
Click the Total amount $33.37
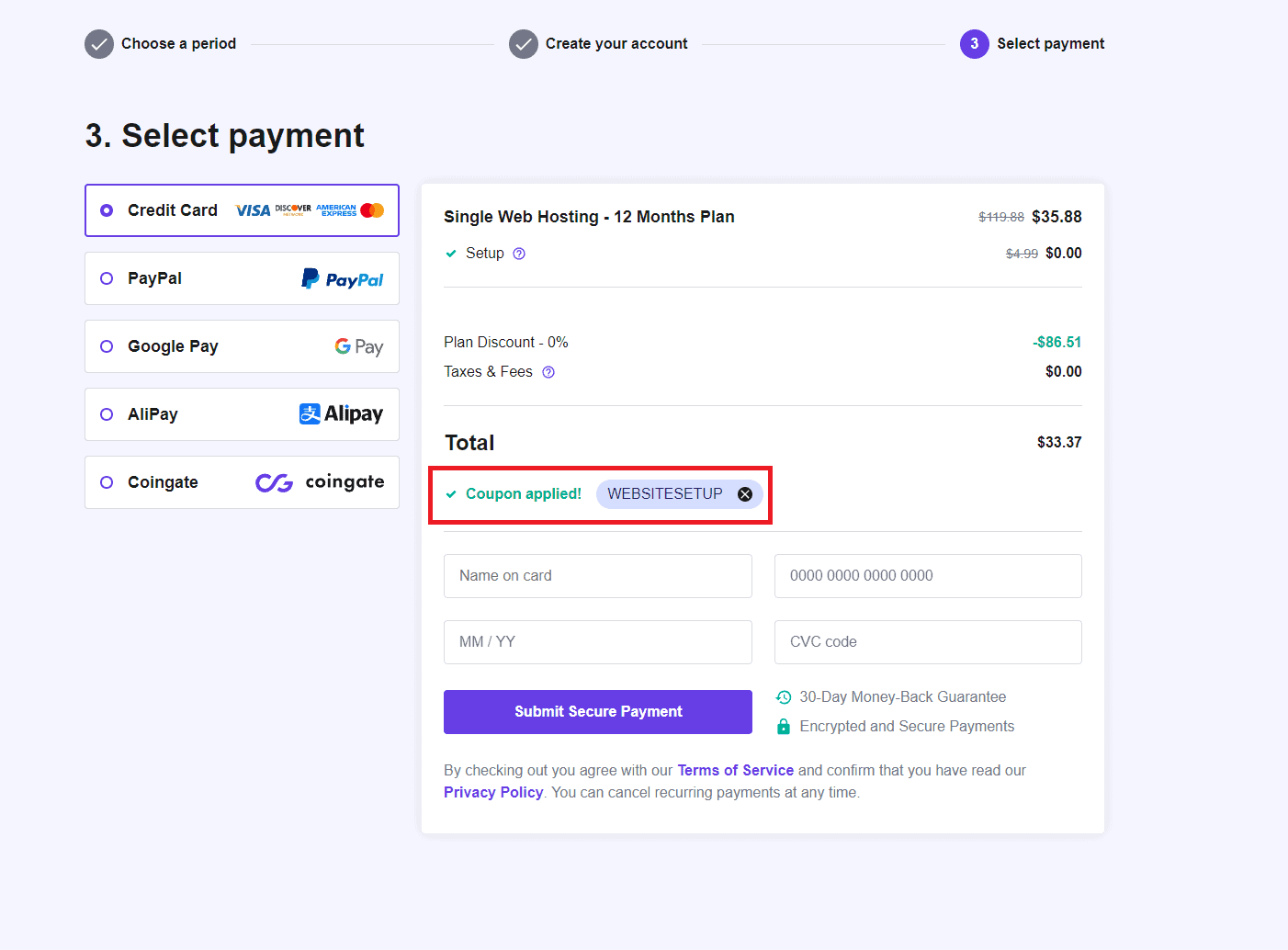coord(1059,443)
